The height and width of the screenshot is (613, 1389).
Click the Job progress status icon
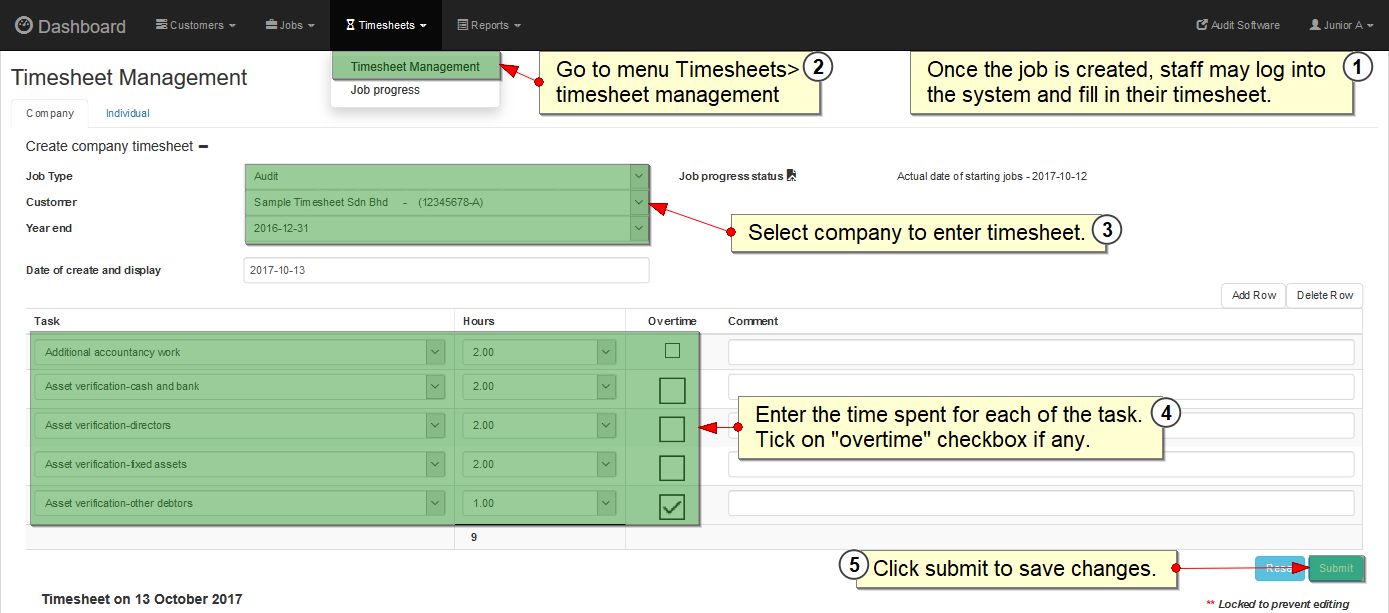[x=792, y=176]
